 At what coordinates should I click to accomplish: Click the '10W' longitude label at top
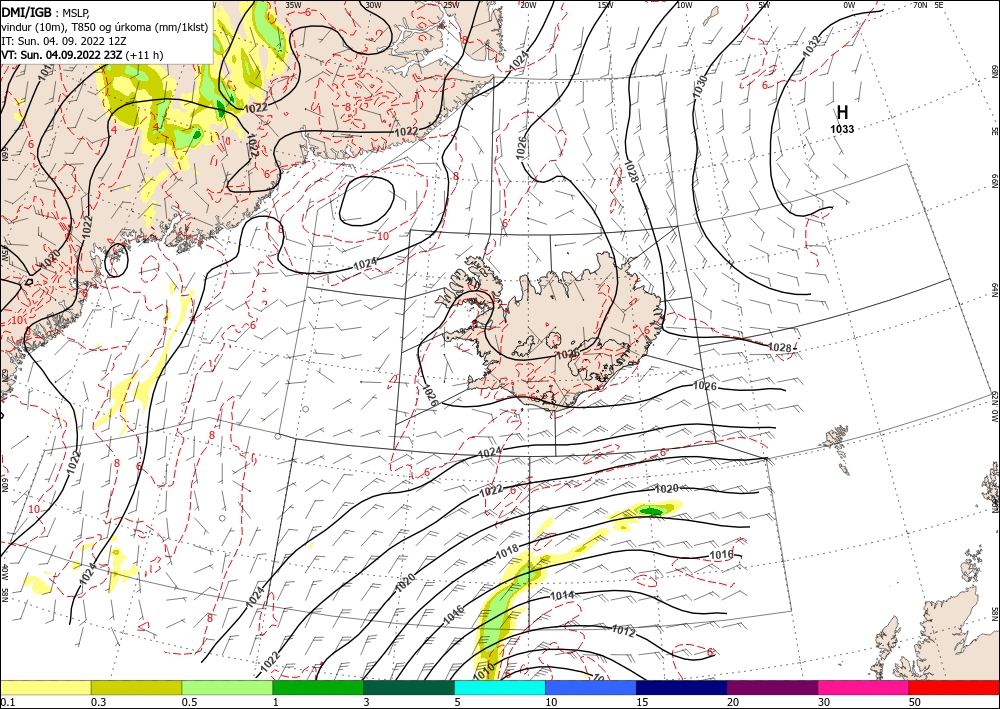[684, 5]
